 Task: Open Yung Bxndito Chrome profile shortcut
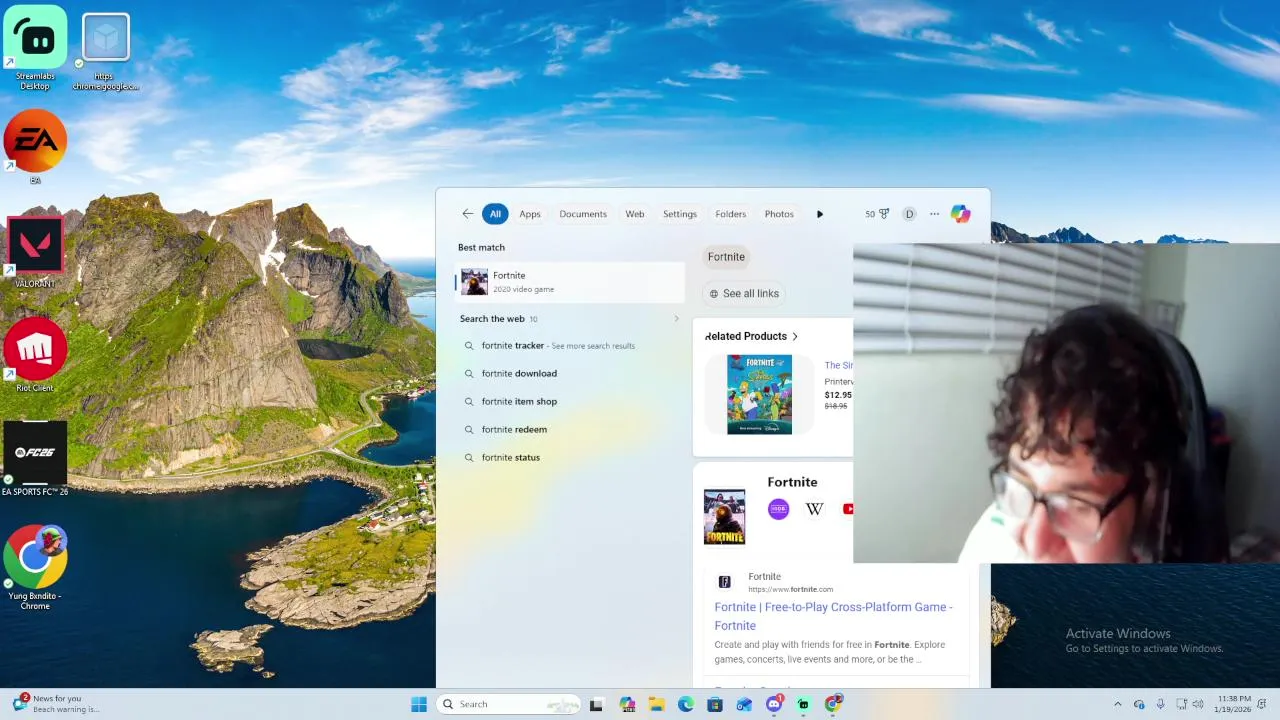[x=35, y=568]
